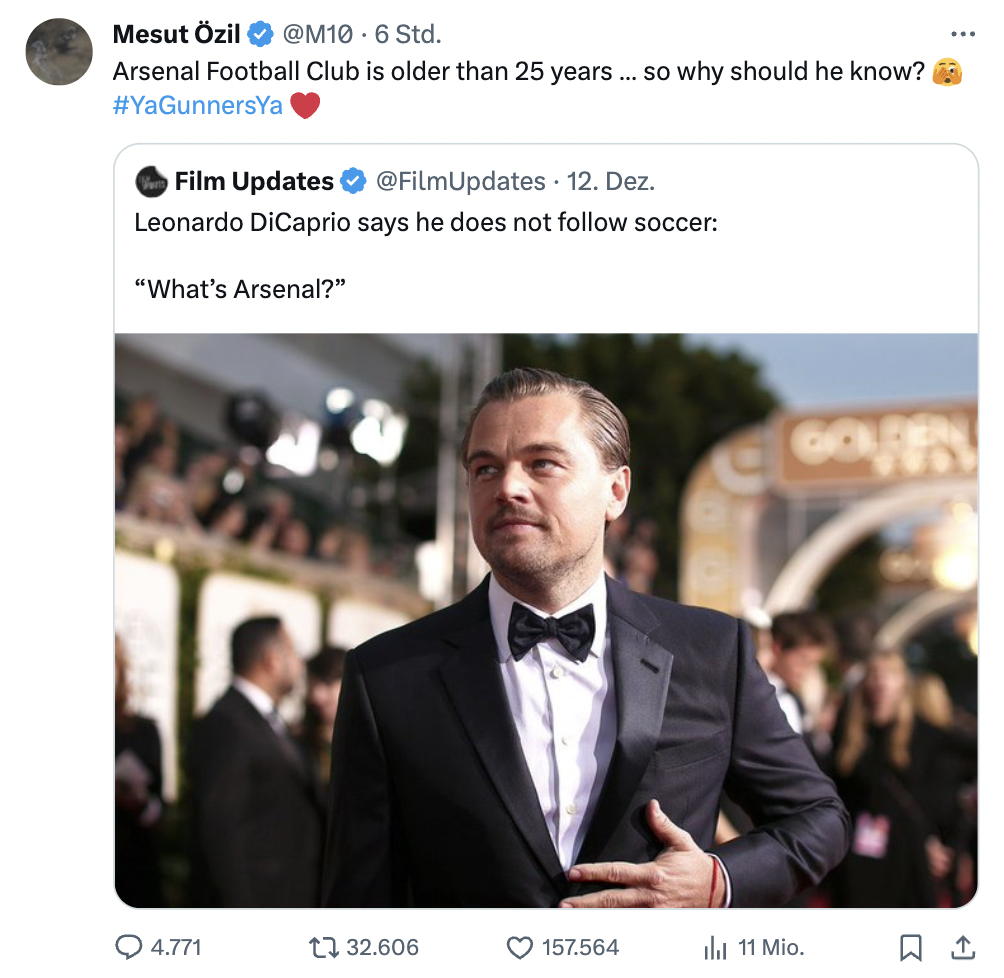
Task: Click the reply comment icon
Action: click(x=131, y=946)
